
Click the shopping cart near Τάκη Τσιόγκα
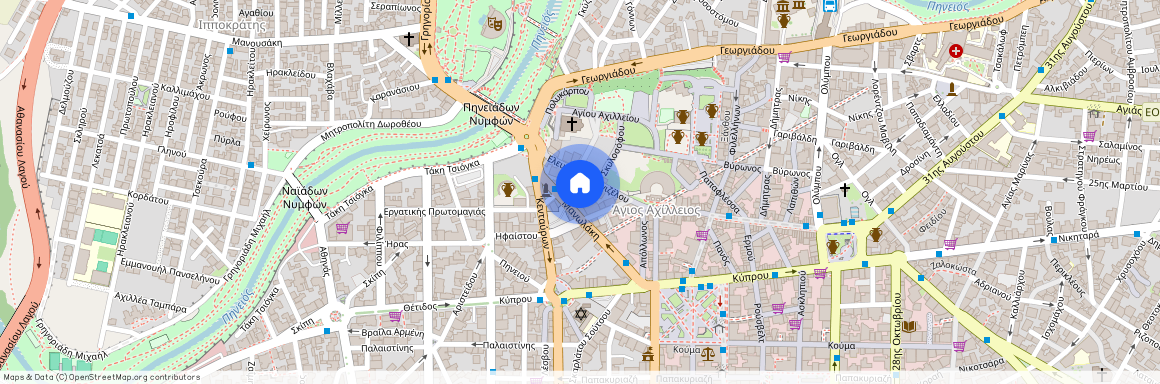[342, 228]
